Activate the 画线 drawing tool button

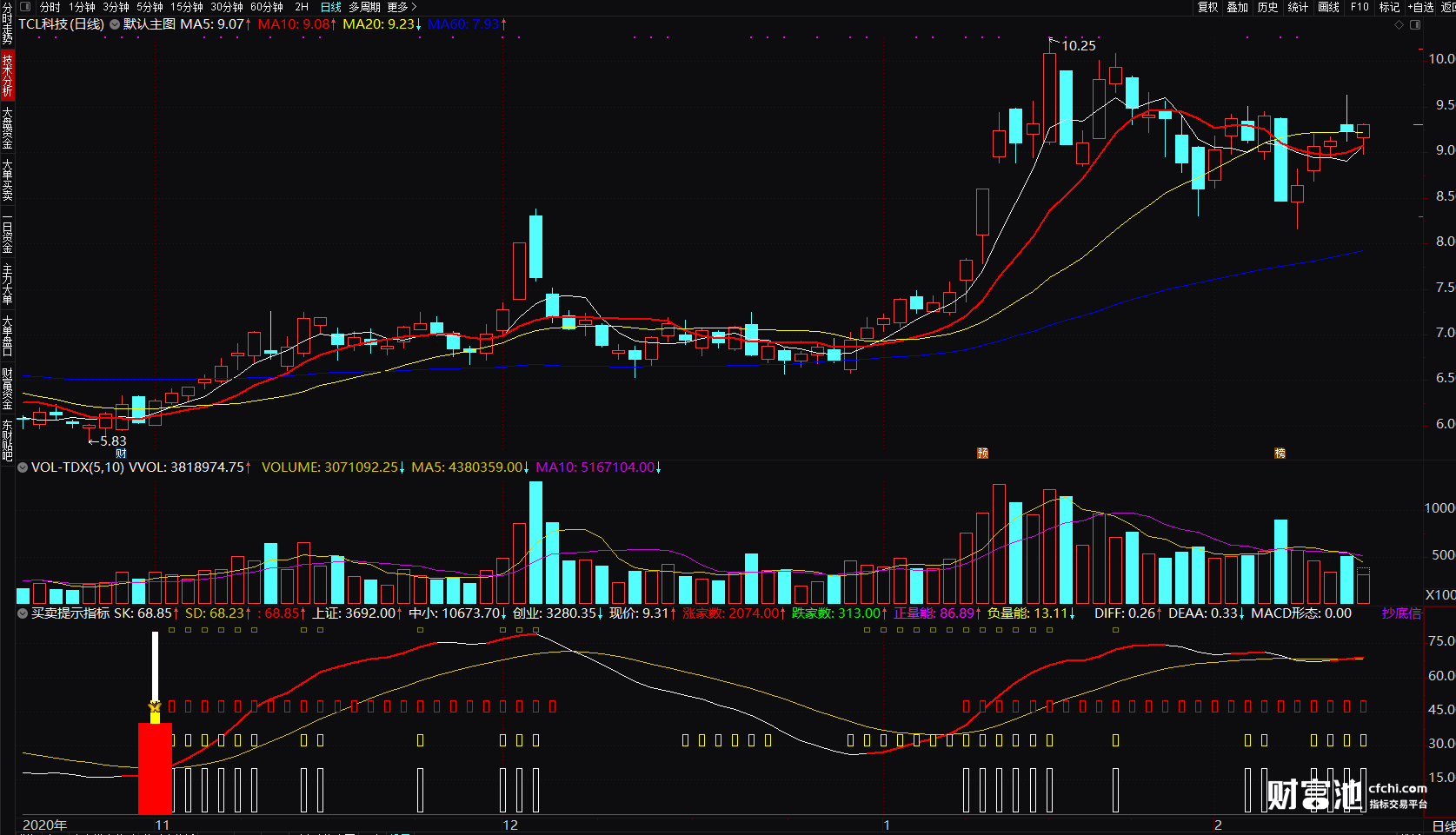click(1328, 7)
